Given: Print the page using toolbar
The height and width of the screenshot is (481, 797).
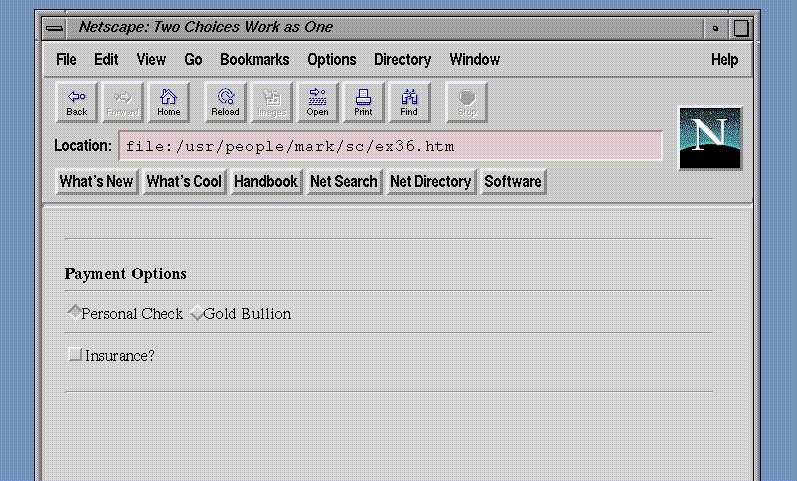Looking at the screenshot, I should (363, 102).
